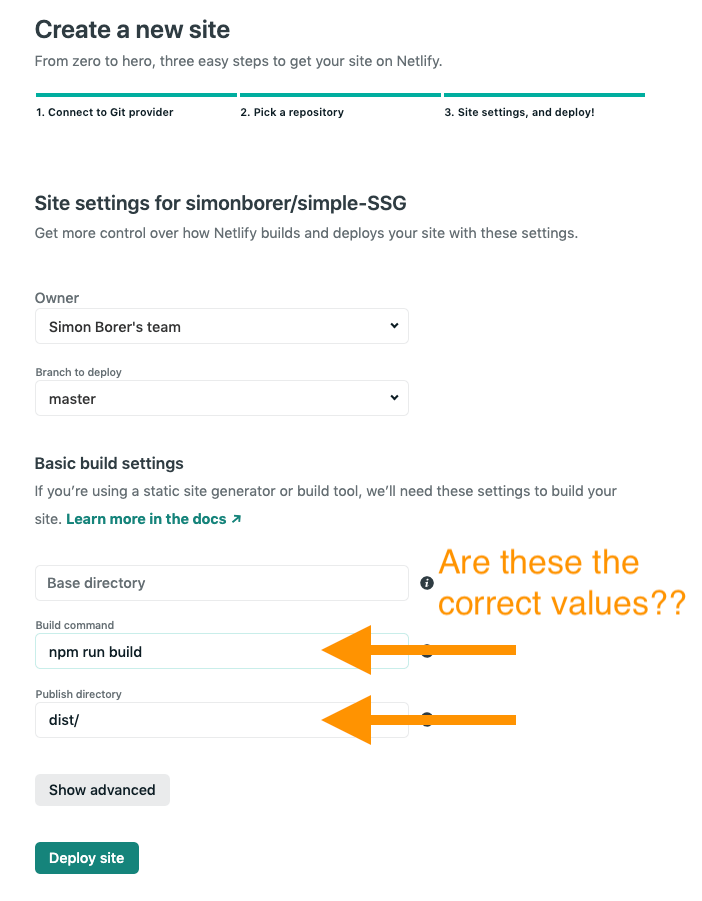Click the chevron arrow in Branch select

click(x=394, y=398)
